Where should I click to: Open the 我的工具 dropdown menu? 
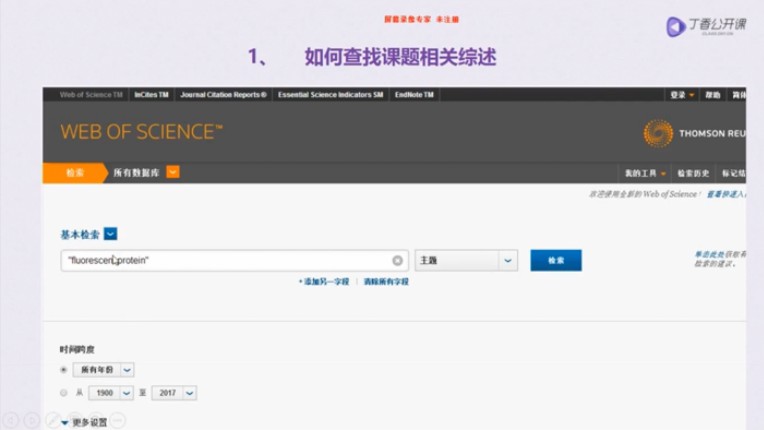(x=645, y=173)
